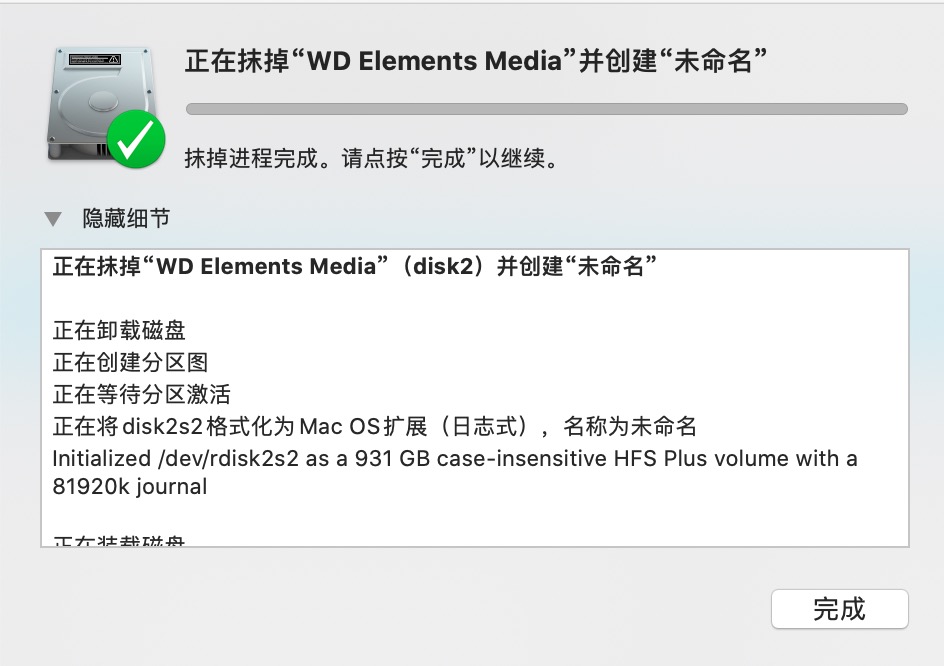
Task: Click the 81920k journal log line
Action: click(130, 487)
